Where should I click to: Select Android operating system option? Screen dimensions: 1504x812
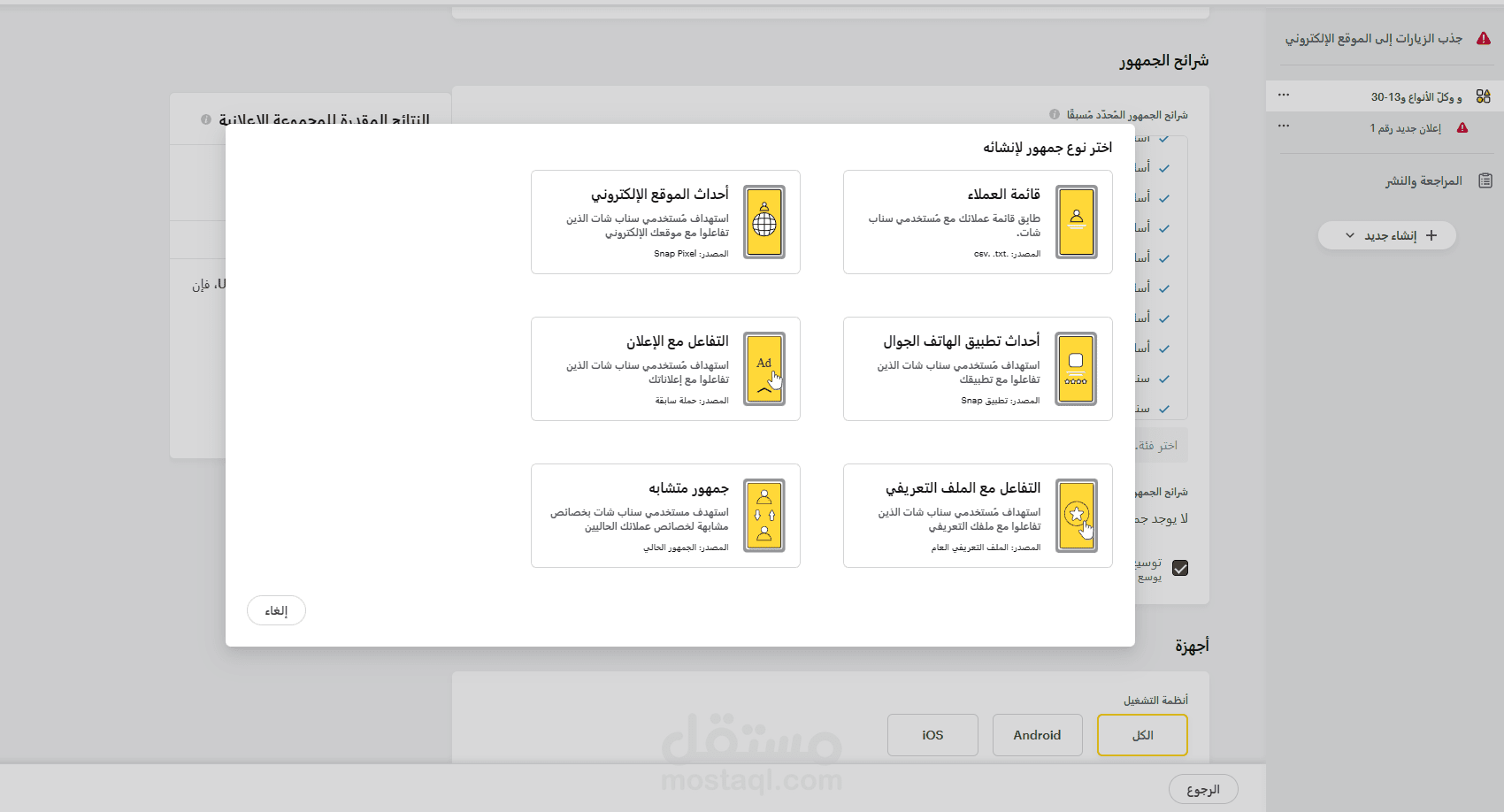pyautogui.click(x=1038, y=735)
